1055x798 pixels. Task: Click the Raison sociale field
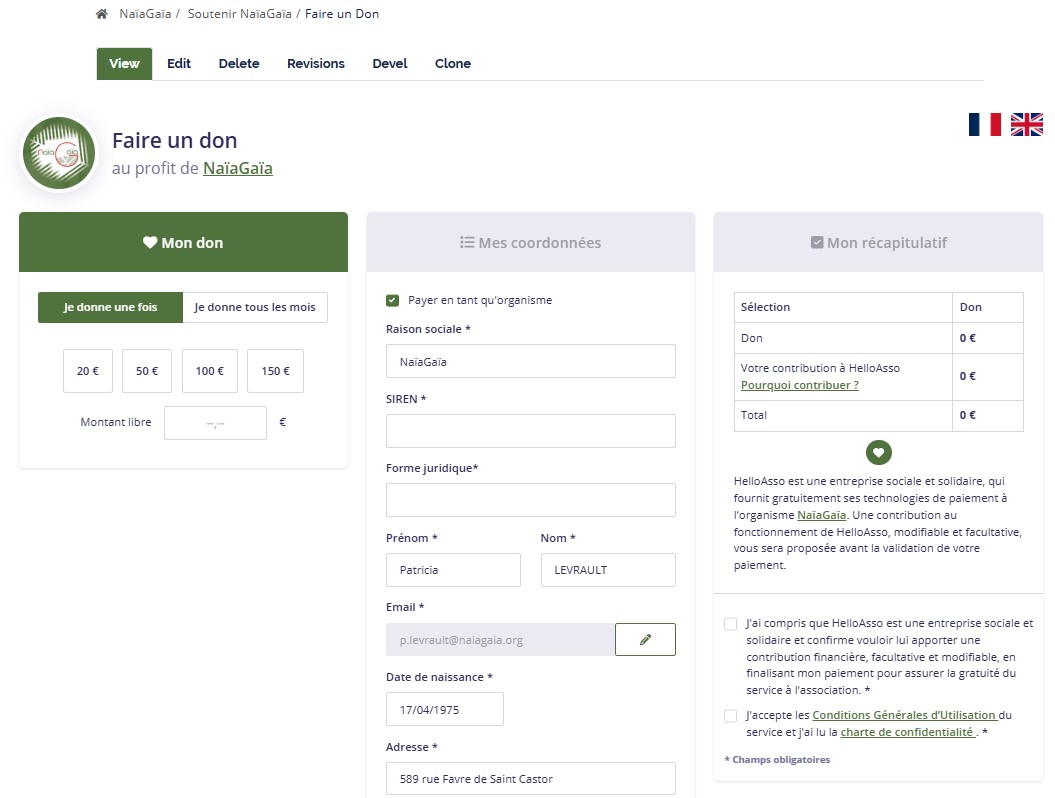pos(531,361)
